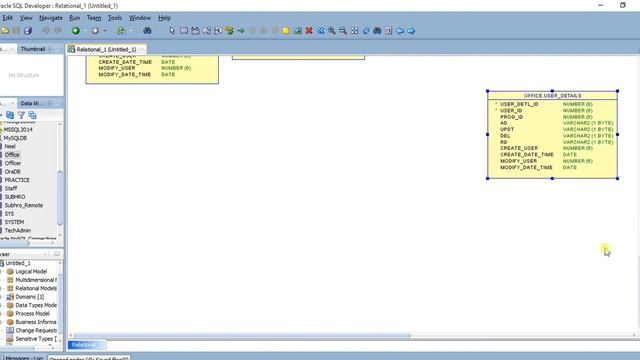Open the Messages - Log tab

(x=23, y=358)
